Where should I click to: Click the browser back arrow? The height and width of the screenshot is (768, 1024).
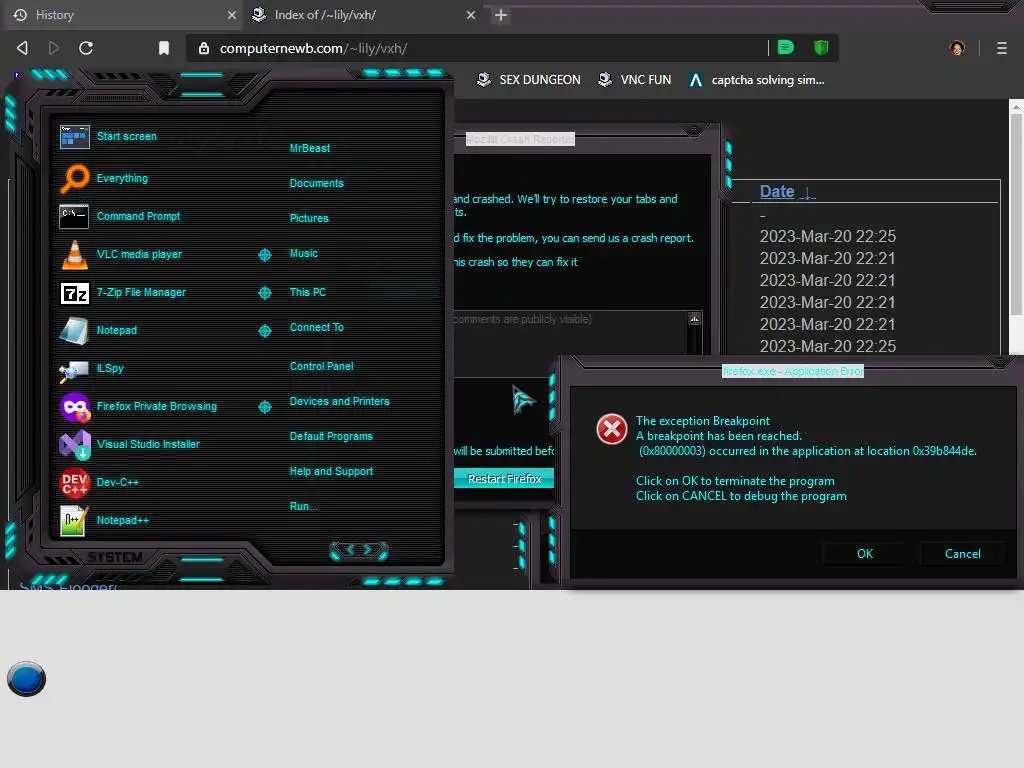[22, 48]
